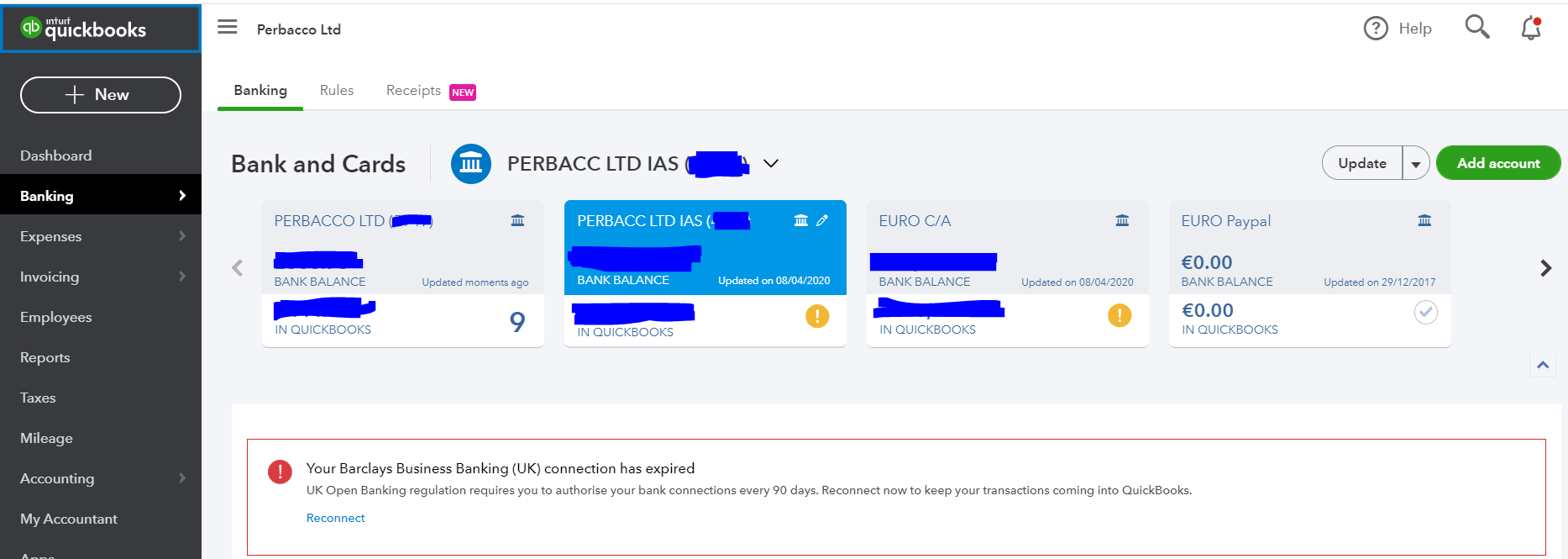The height and width of the screenshot is (559, 1568).
Task: Open the search magnifier icon
Action: [1476, 28]
